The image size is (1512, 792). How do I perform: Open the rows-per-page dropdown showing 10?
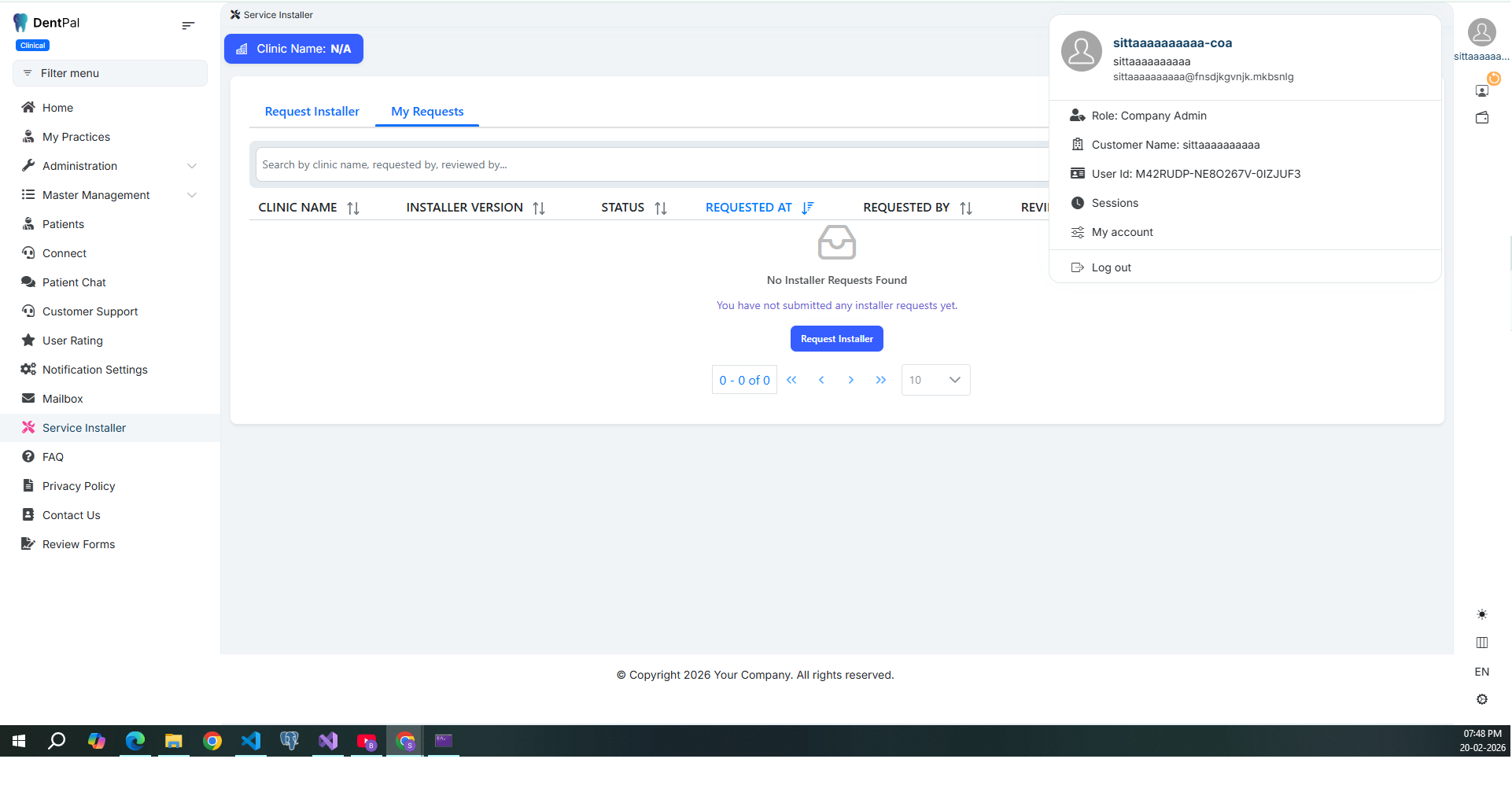click(x=935, y=380)
